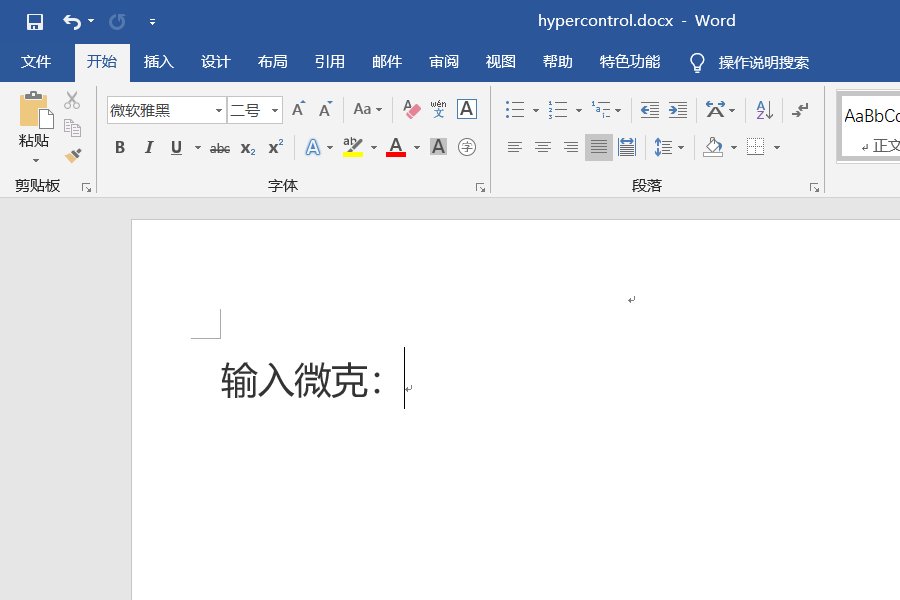Toggle show/hide paragraph marks
This screenshot has width=900, height=600.
tap(799, 112)
